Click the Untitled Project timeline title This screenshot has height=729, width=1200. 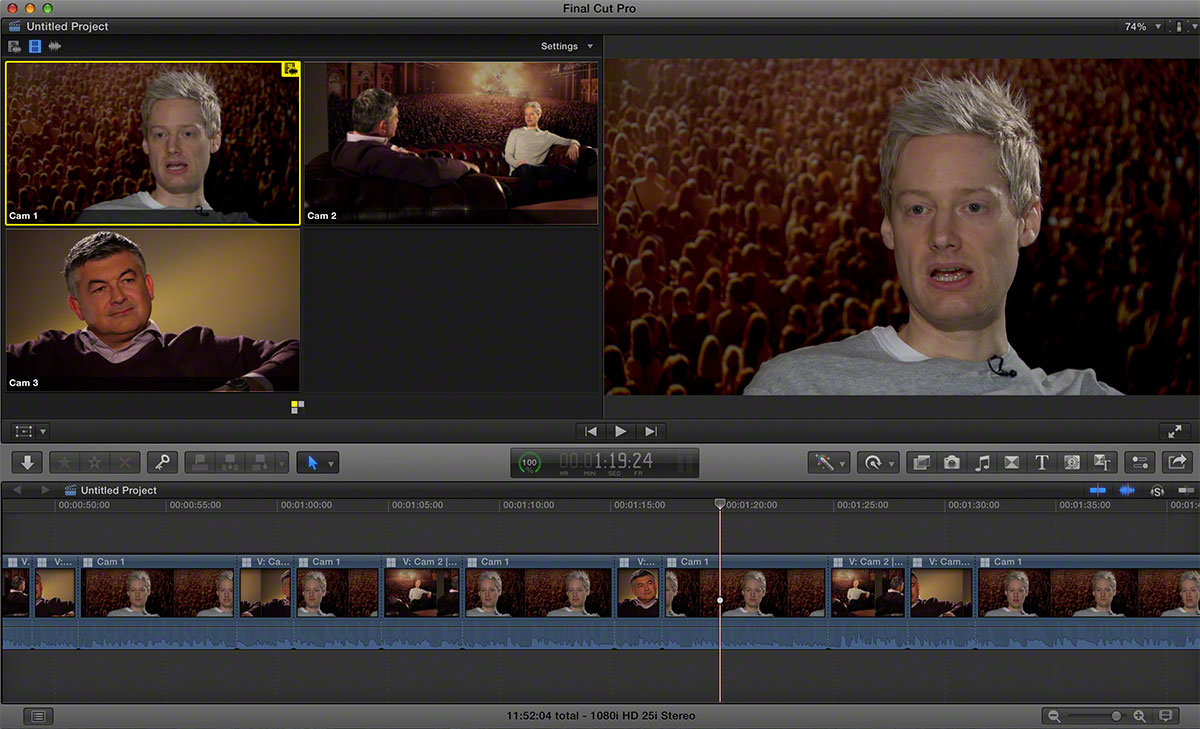tap(119, 490)
